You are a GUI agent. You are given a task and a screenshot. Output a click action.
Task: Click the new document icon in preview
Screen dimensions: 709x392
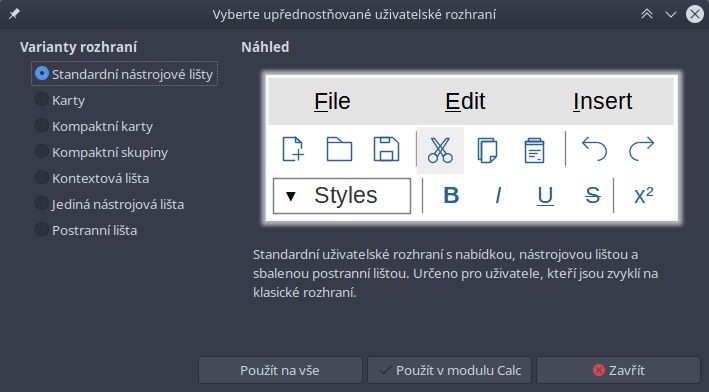[293, 149]
